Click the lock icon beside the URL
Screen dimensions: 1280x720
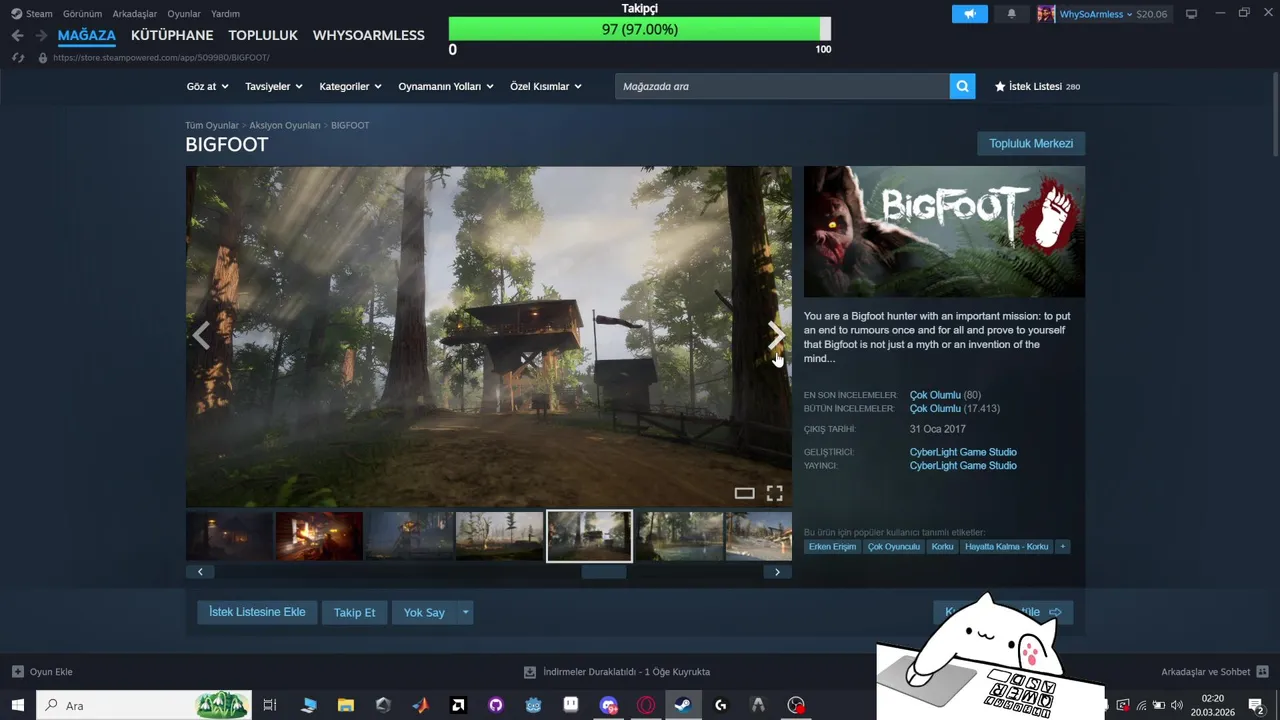click(x=42, y=58)
